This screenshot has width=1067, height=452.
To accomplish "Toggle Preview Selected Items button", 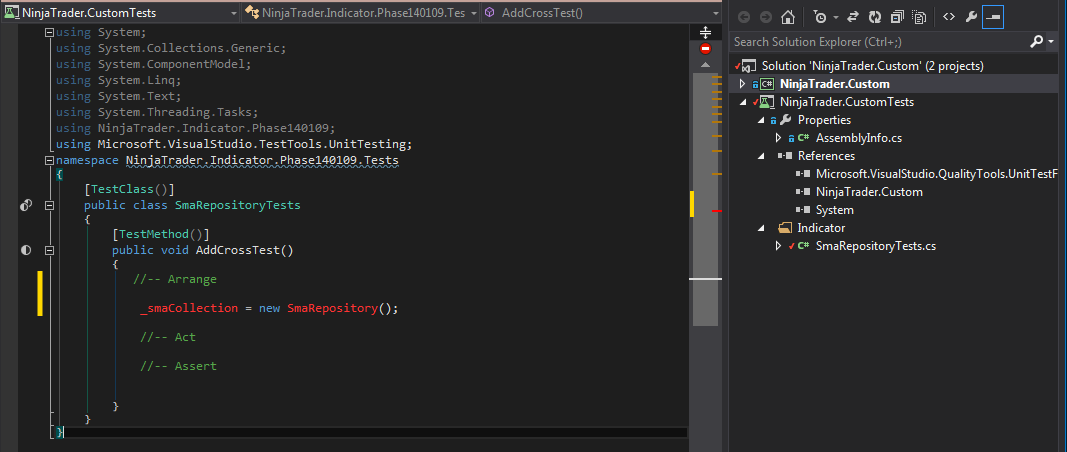I will pyautogui.click(x=993, y=17).
